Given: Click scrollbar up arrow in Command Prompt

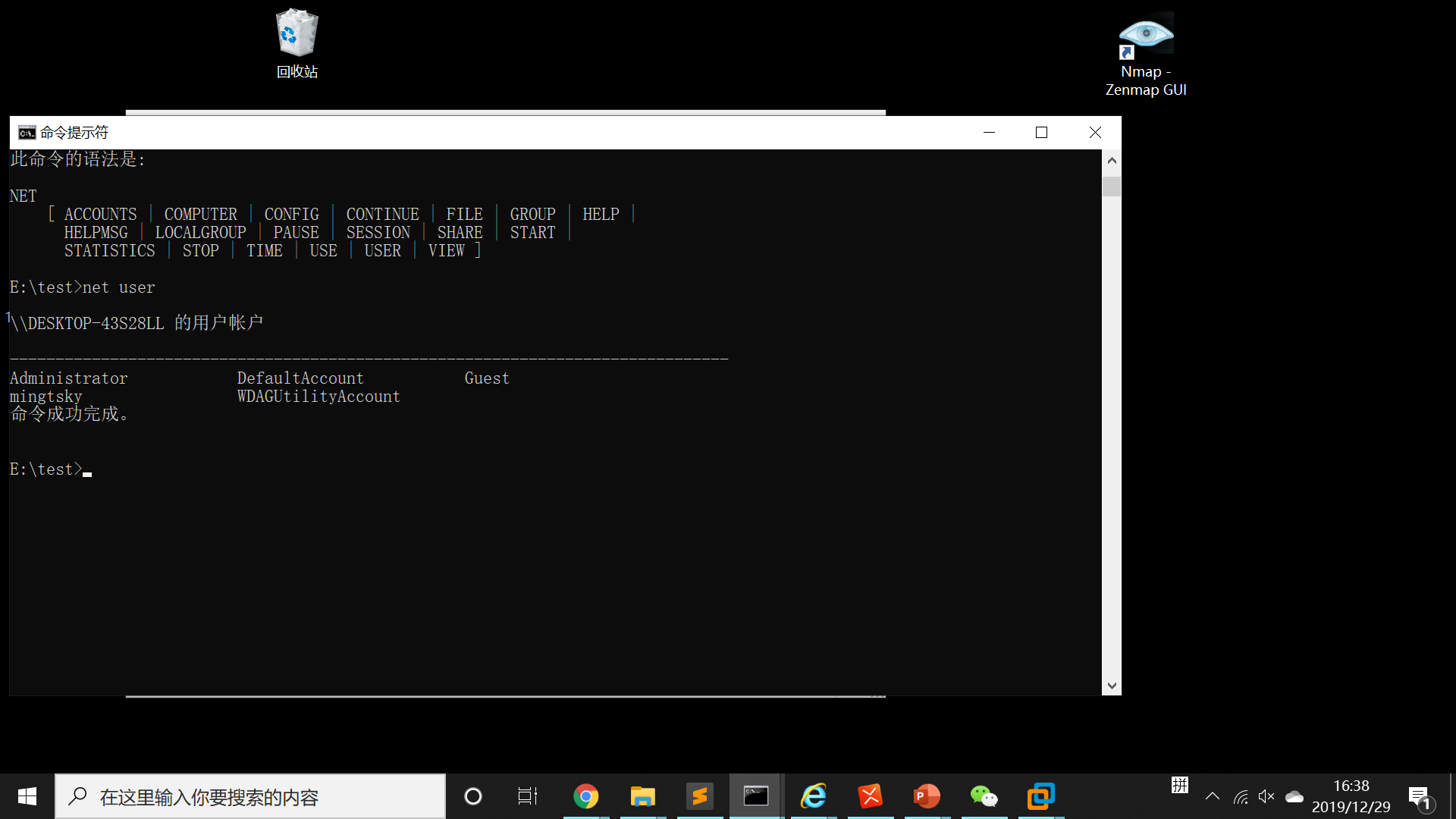Looking at the screenshot, I should 1112,160.
